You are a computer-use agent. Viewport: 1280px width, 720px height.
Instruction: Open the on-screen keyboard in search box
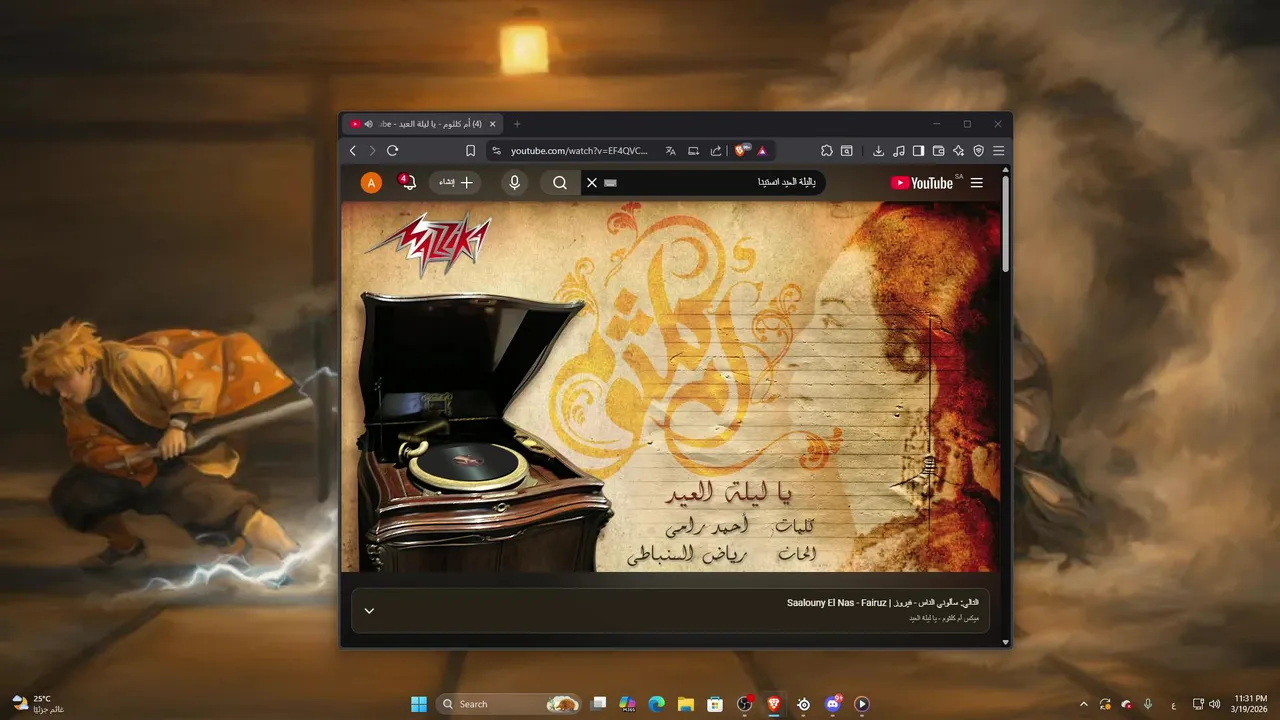tap(611, 183)
